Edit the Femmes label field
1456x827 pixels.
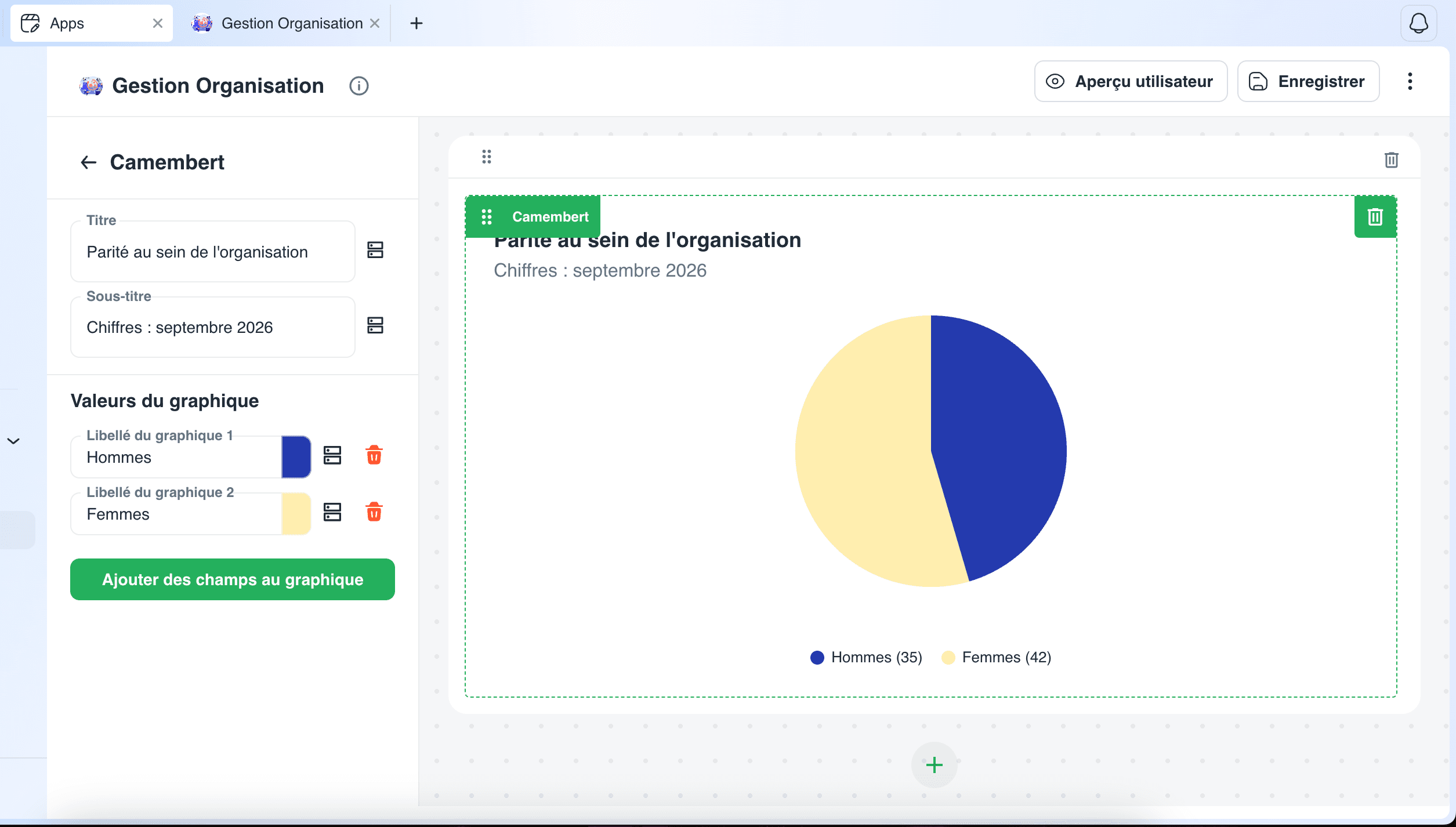(176, 514)
